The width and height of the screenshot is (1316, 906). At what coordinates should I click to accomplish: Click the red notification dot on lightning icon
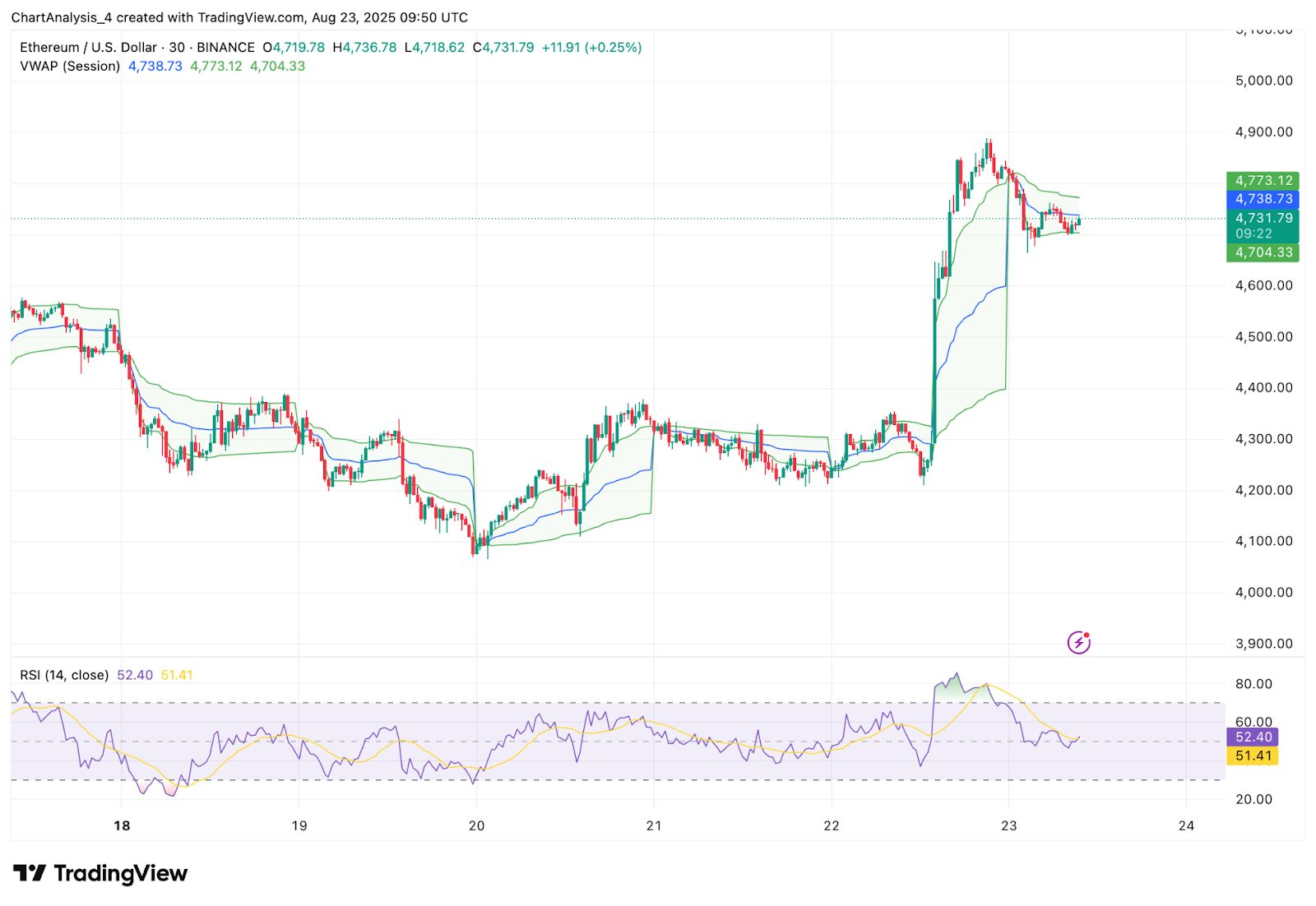(x=1087, y=634)
